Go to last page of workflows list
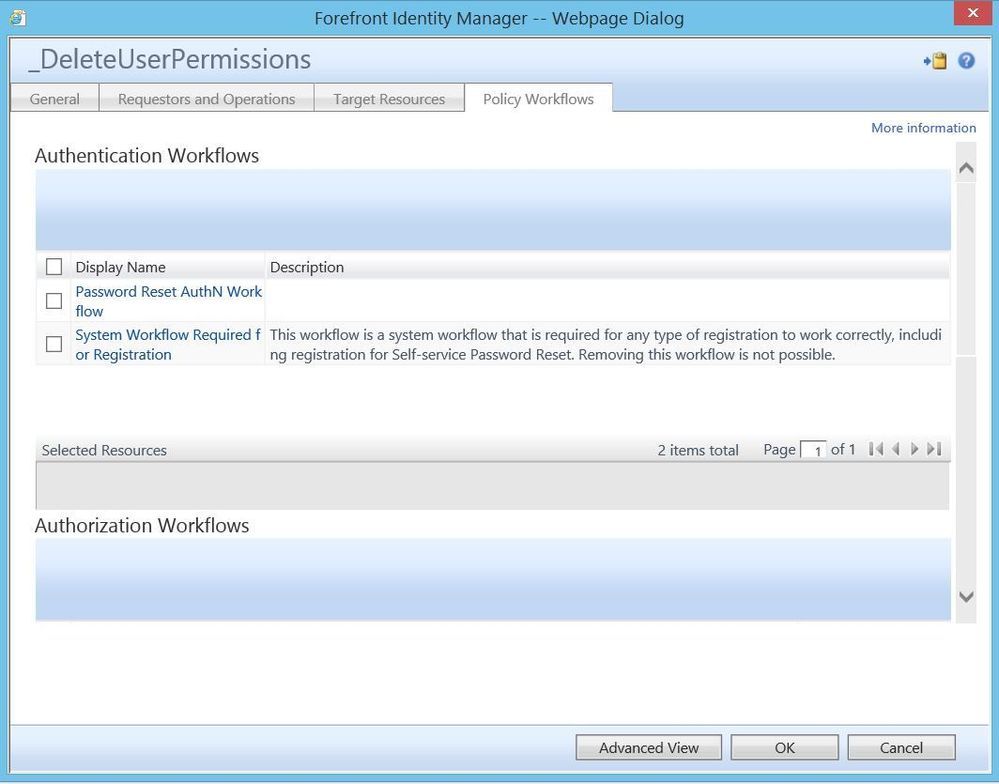The width and height of the screenshot is (999, 784). click(x=934, y=449)
